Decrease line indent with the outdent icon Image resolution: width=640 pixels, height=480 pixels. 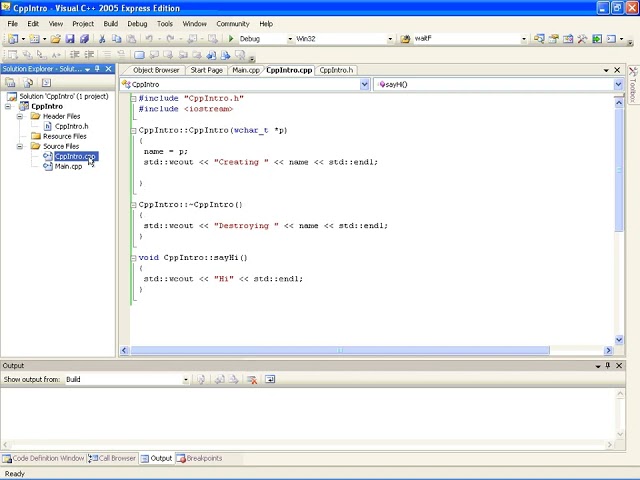(75, 54)
